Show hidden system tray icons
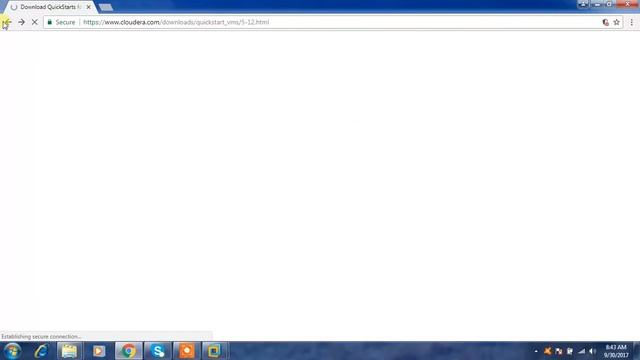This screenshot has width=640, height=360. pos(536,351)
